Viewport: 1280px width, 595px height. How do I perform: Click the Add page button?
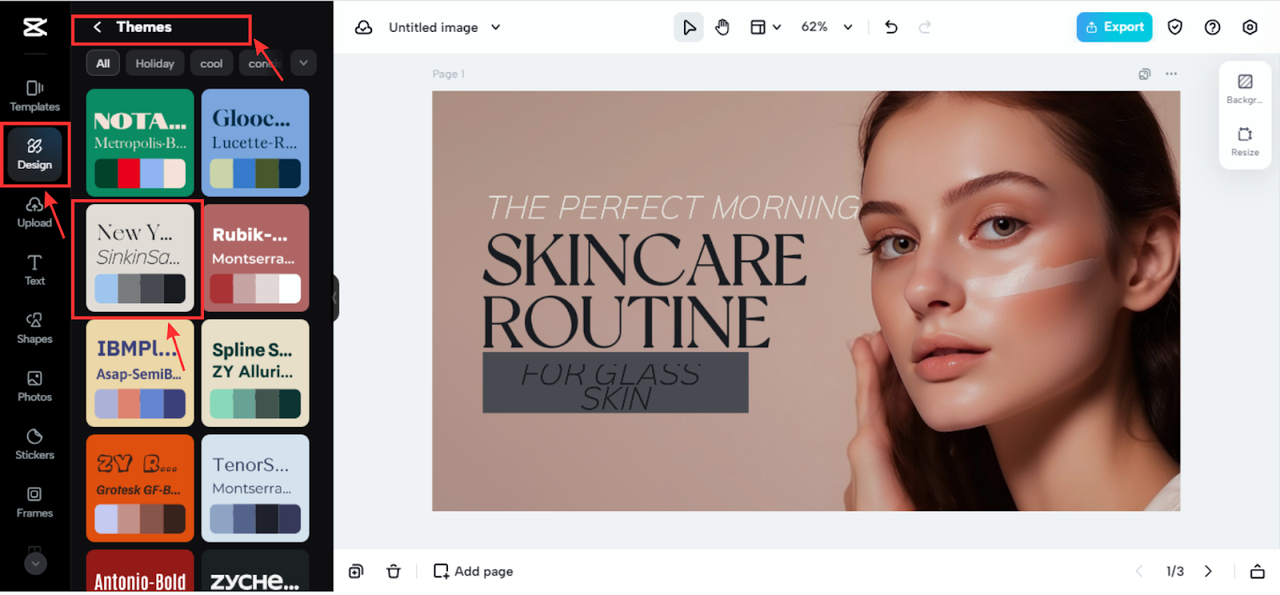point(473,571)
